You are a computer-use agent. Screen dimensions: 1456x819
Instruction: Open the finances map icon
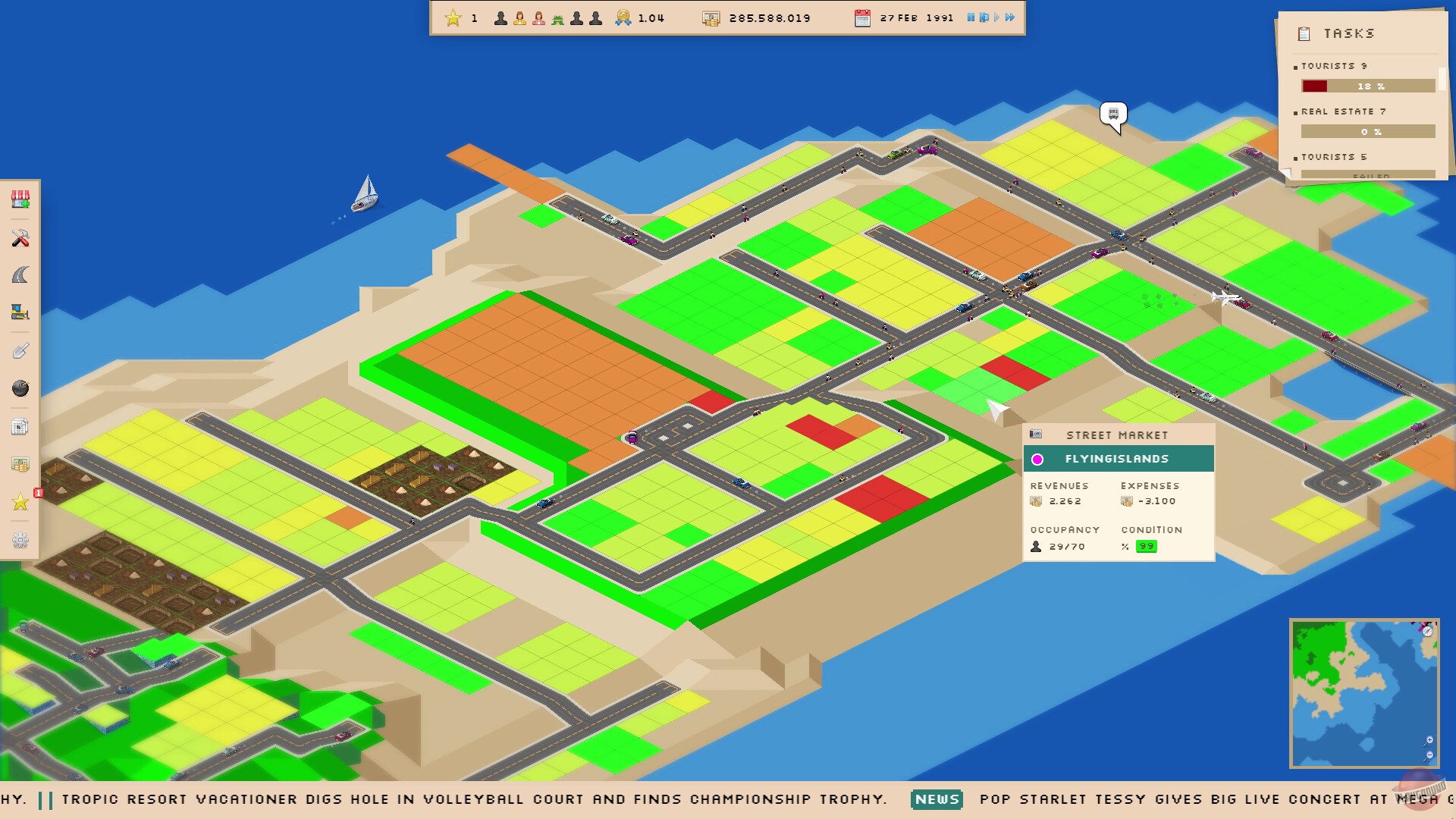pyautogui.click(x=20, y=464)
